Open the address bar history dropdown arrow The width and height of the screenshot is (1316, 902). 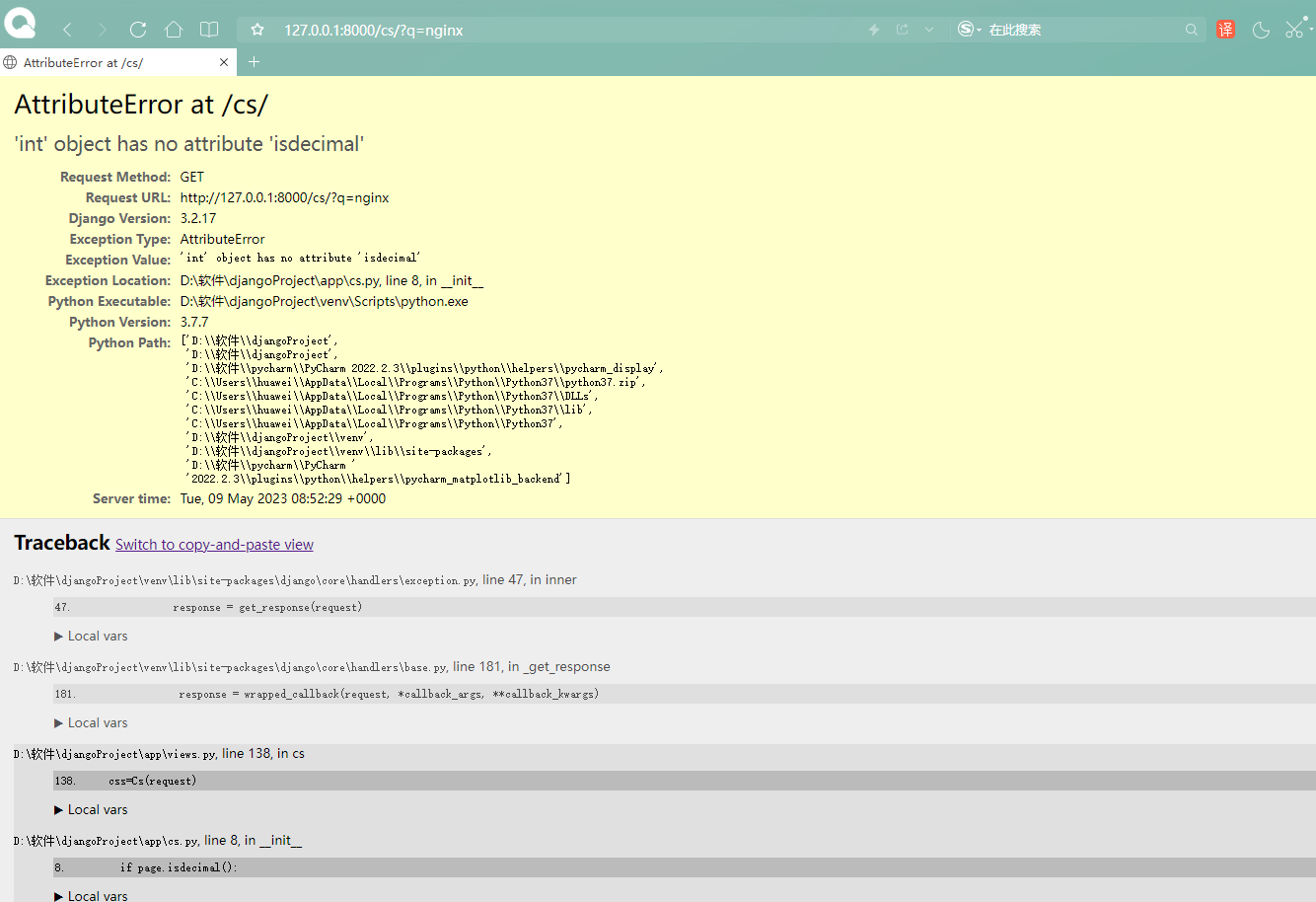929,30
